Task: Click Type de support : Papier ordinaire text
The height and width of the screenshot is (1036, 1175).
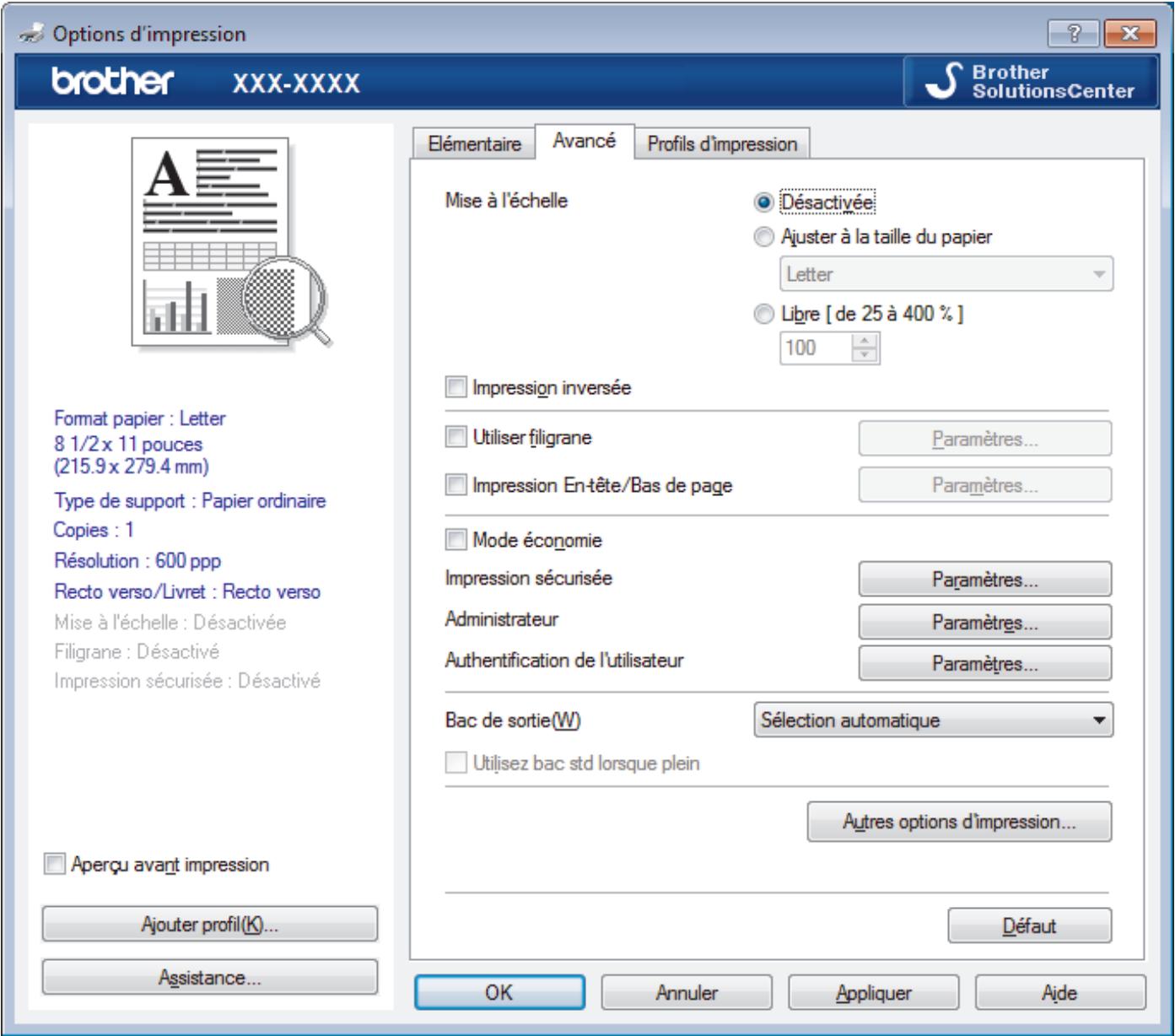Action: 190,500
